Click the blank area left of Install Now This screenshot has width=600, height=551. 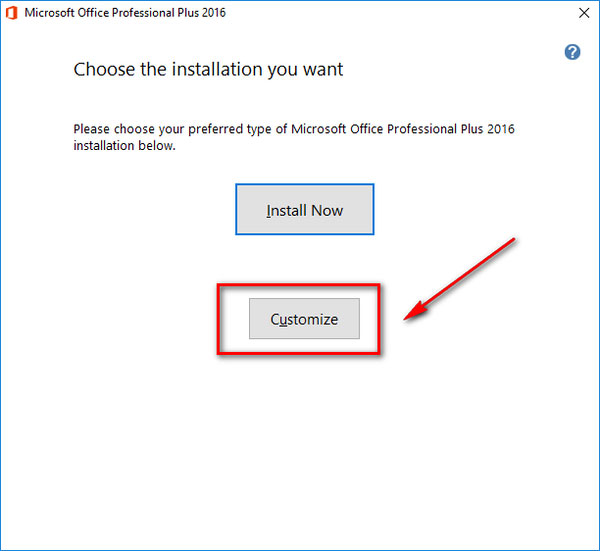click(x=140, y=210)
